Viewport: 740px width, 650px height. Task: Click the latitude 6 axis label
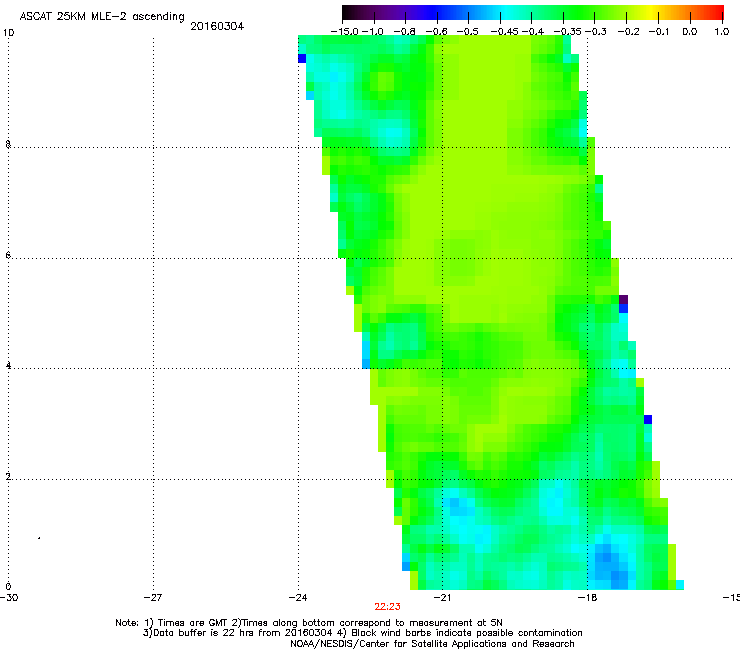point(8,255)
